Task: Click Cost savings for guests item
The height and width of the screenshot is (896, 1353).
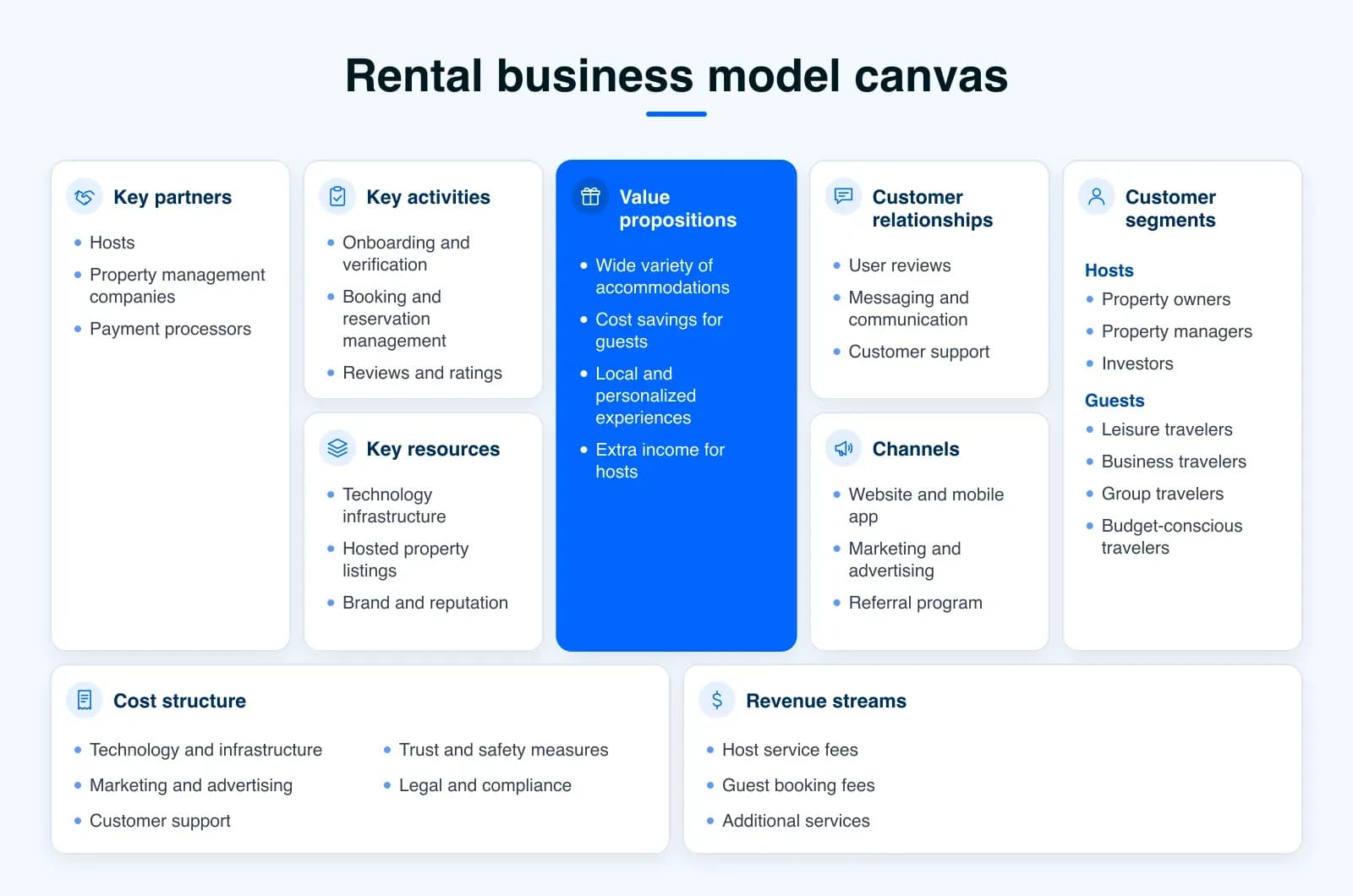Action: point(659,331)
